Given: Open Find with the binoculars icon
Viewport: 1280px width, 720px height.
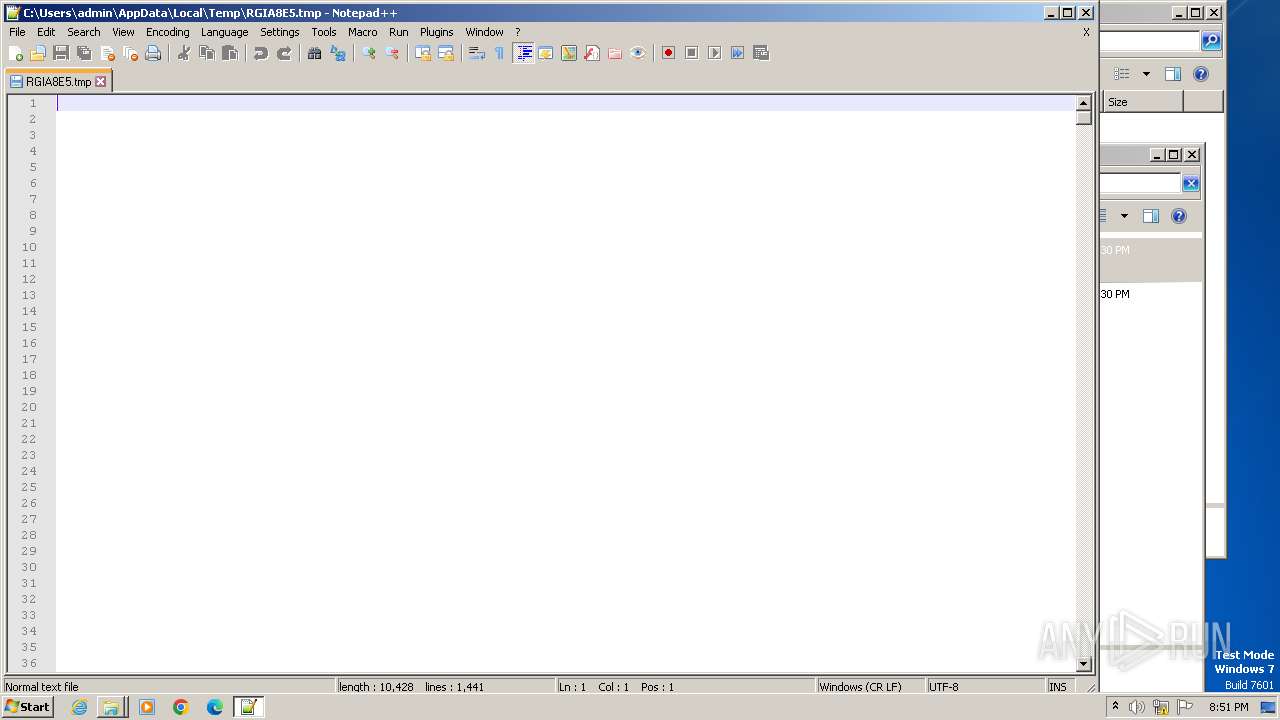Looking at the screenshot, I should [x=315, y=53].
